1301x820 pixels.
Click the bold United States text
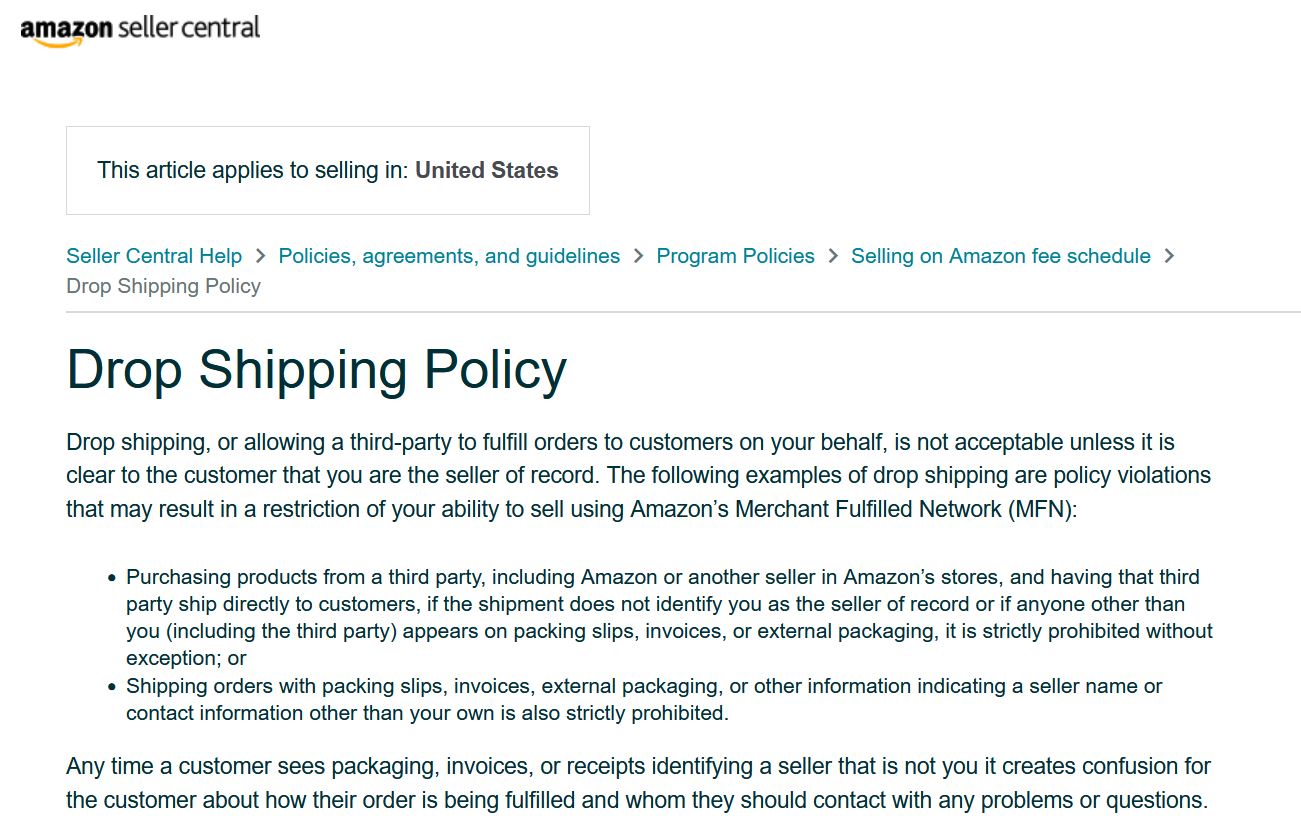point(487,170)
